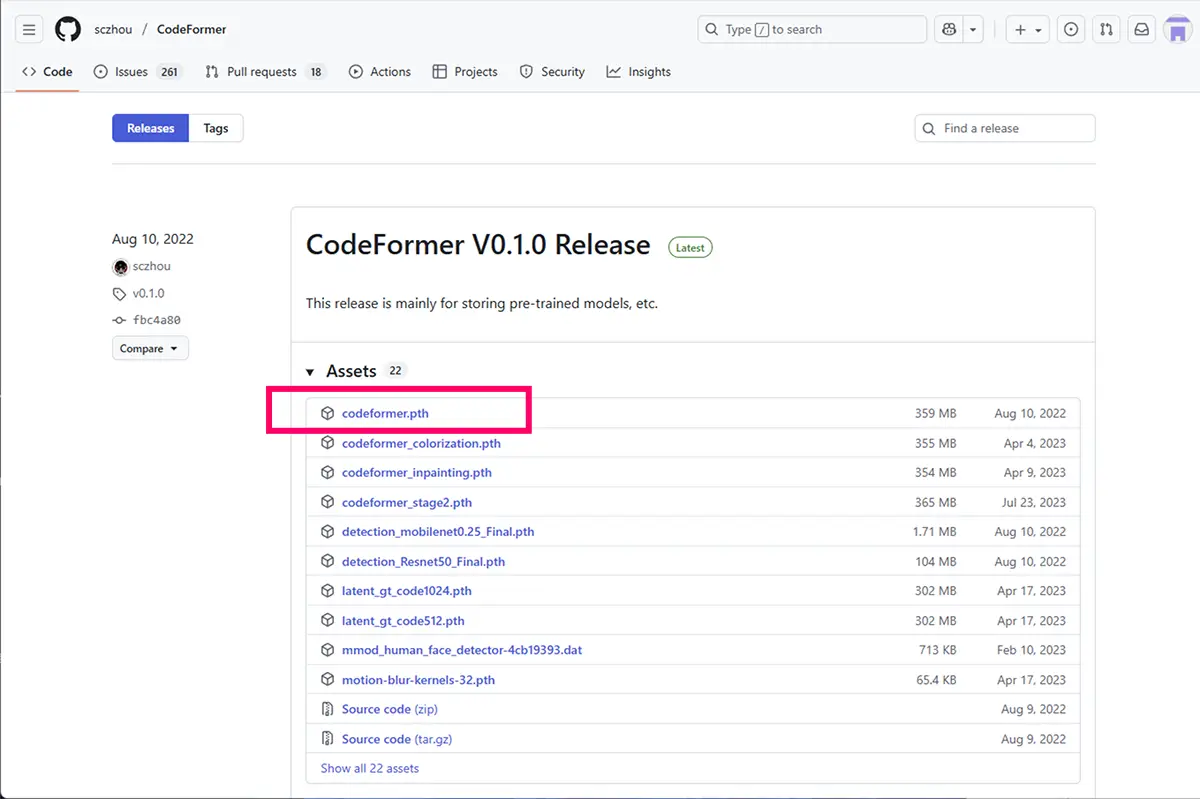
Task: Collapse the Assets section
Action: [x=310, y=370]
